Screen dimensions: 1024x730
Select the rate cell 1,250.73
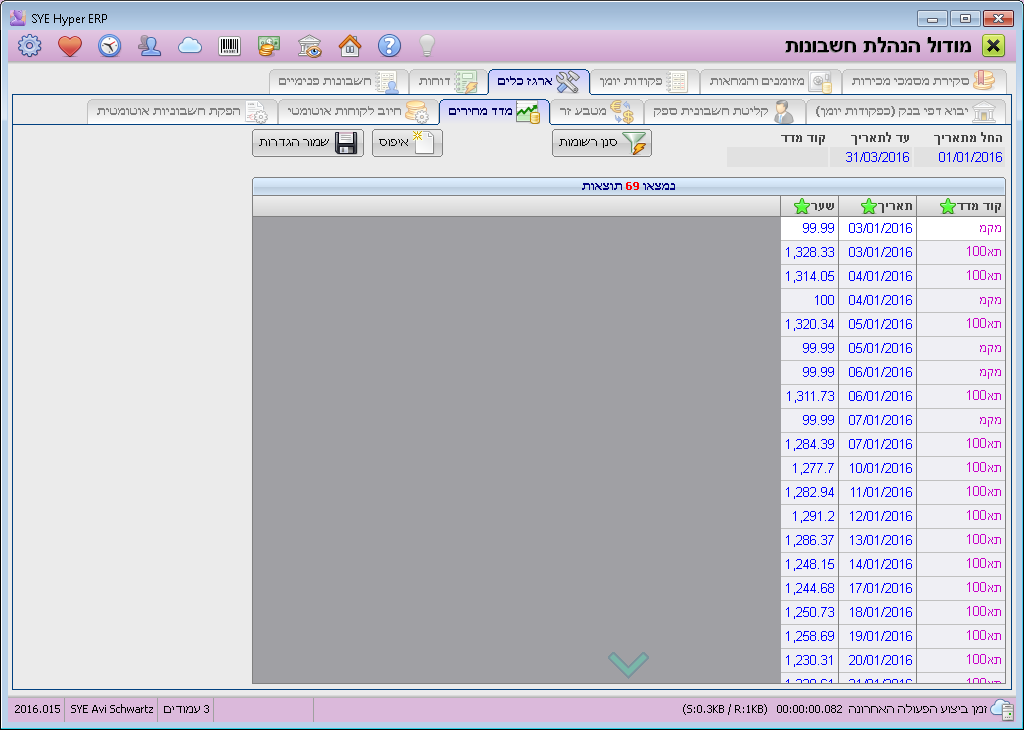pyautogui.click(x=809, y=612)
